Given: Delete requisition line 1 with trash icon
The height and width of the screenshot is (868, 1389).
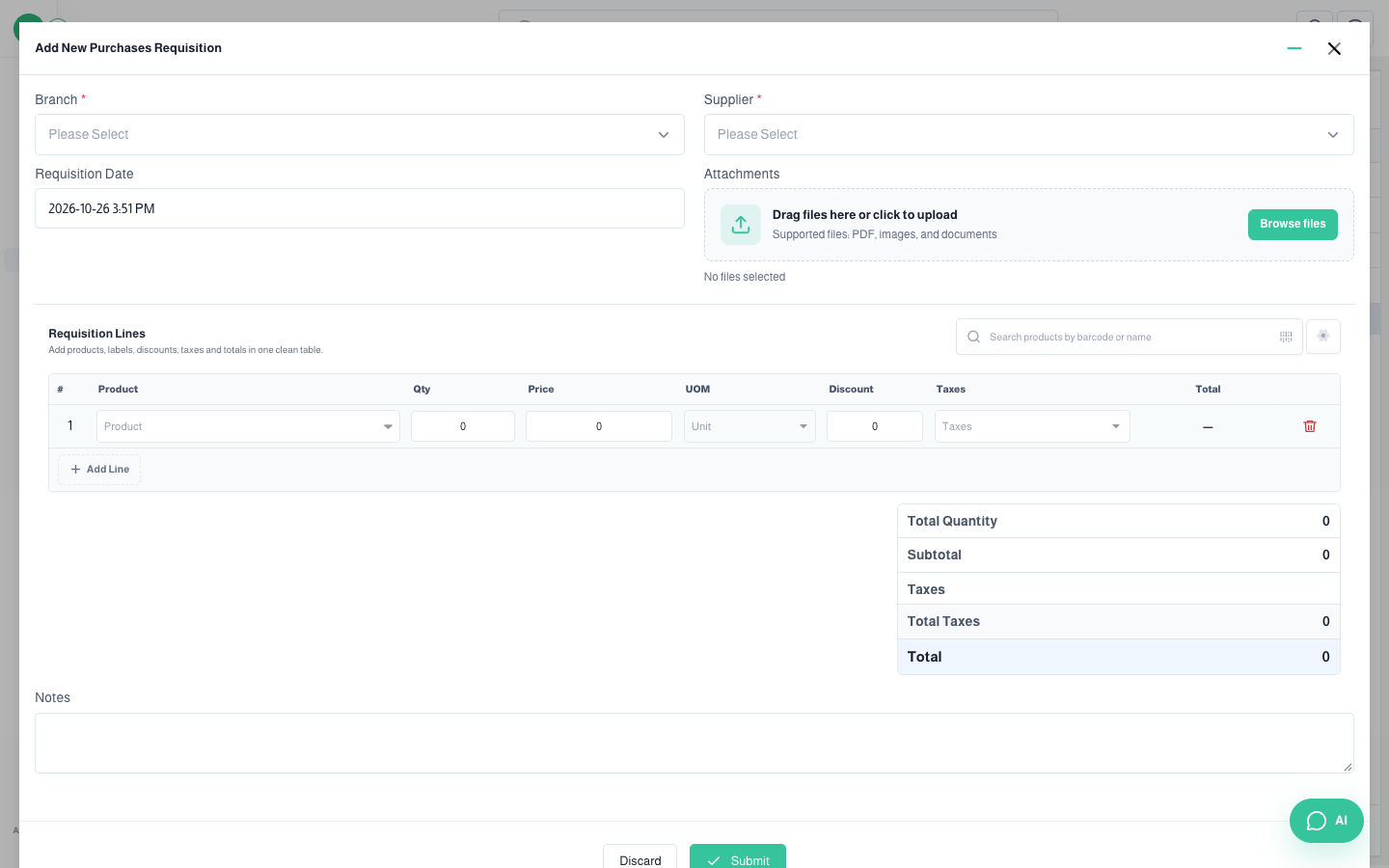Looking at the screenshot, I should (x=1310, y=426).
